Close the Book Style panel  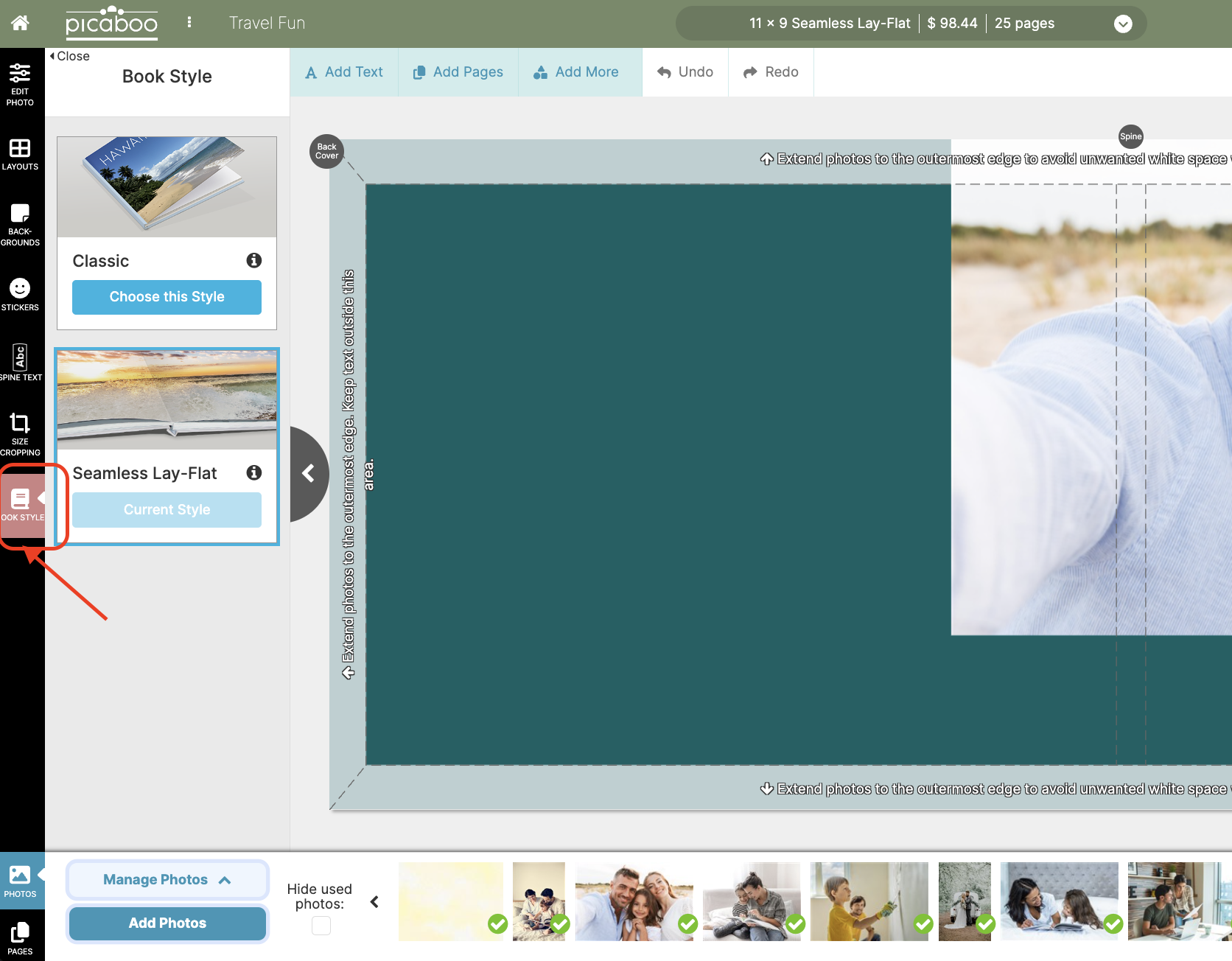[69, 56]
